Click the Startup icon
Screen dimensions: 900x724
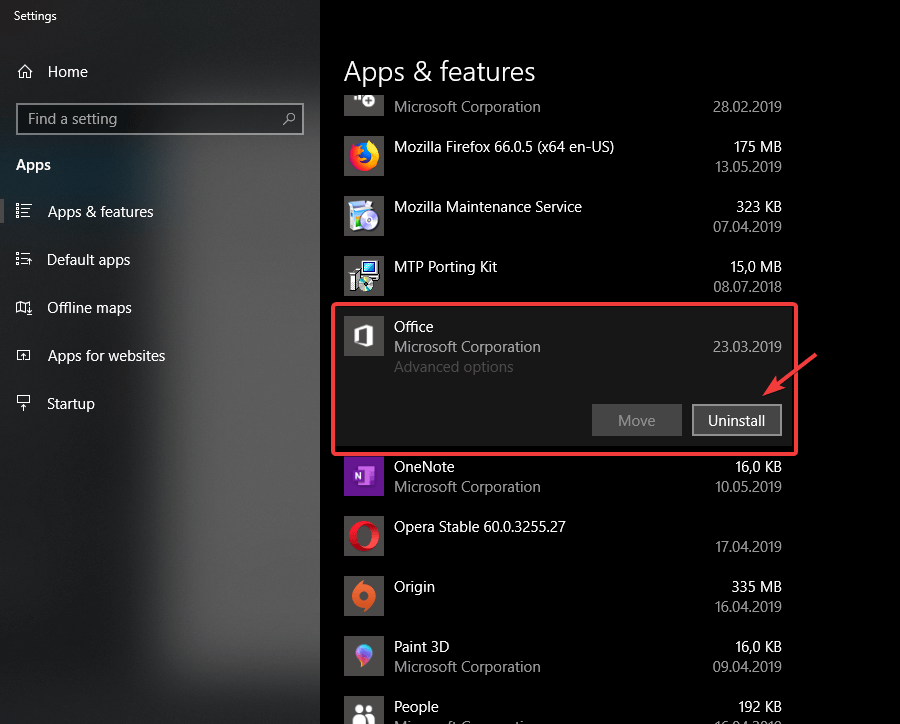pos(24,403)
